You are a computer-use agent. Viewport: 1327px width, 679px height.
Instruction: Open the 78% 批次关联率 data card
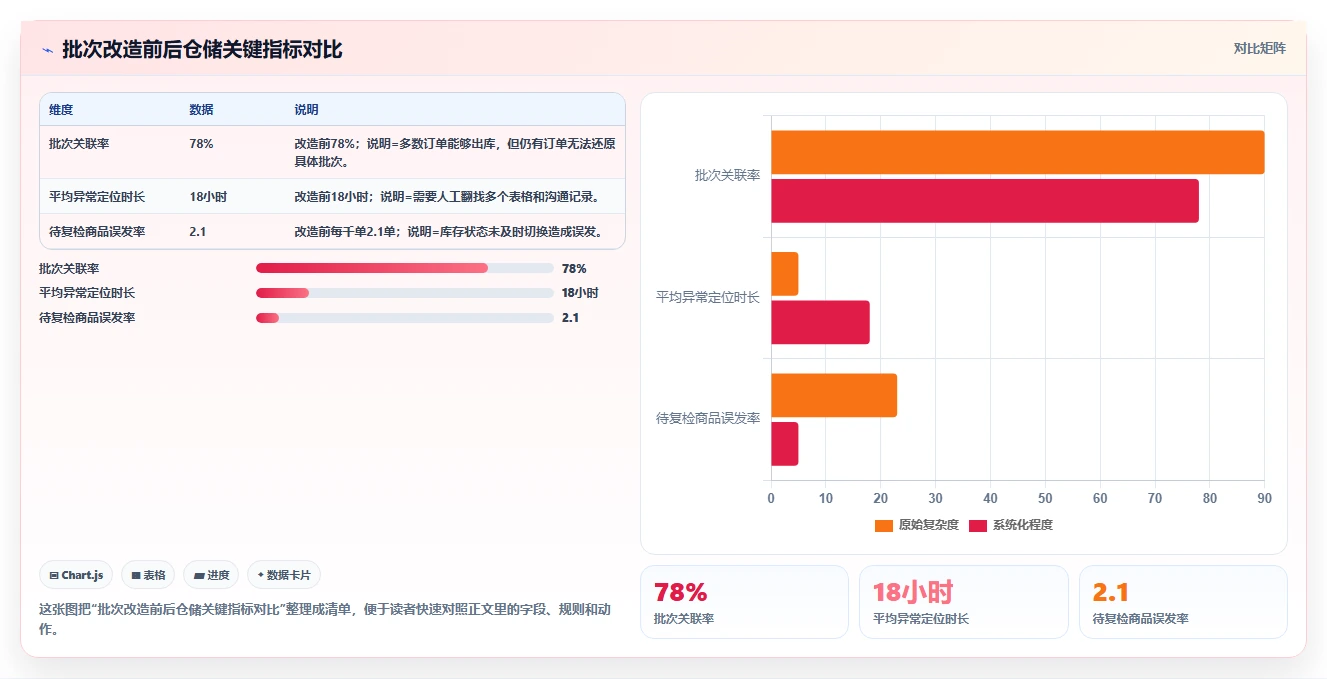click(744, 602)
